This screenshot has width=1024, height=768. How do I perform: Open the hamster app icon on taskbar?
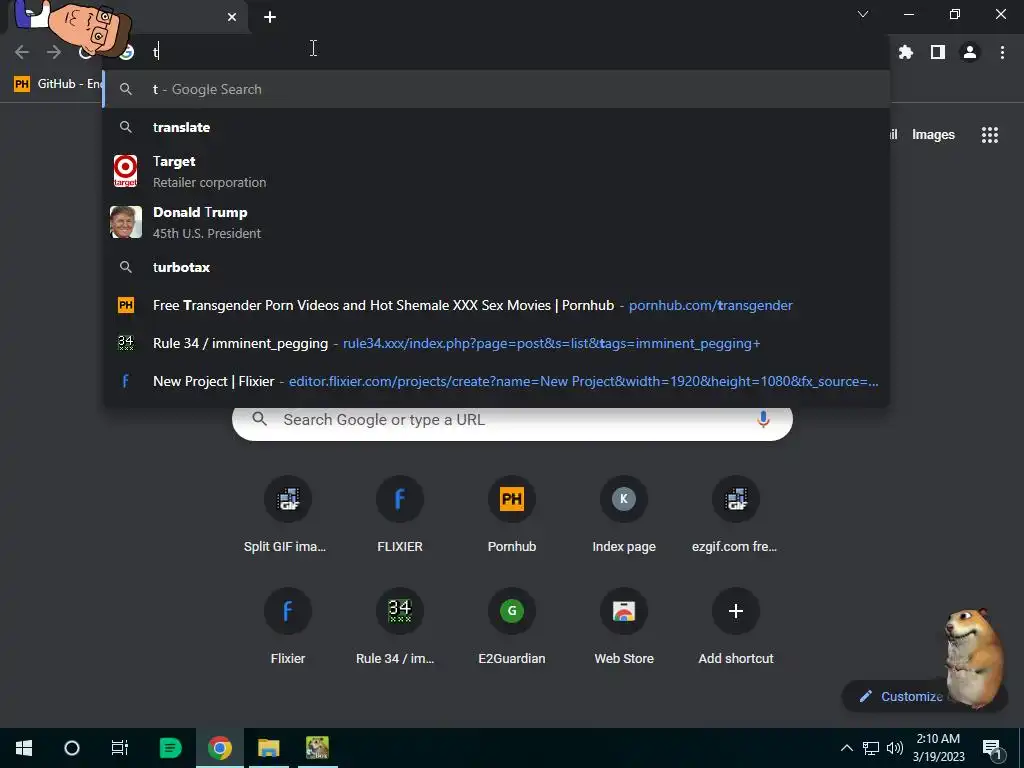tap(317, 748)
